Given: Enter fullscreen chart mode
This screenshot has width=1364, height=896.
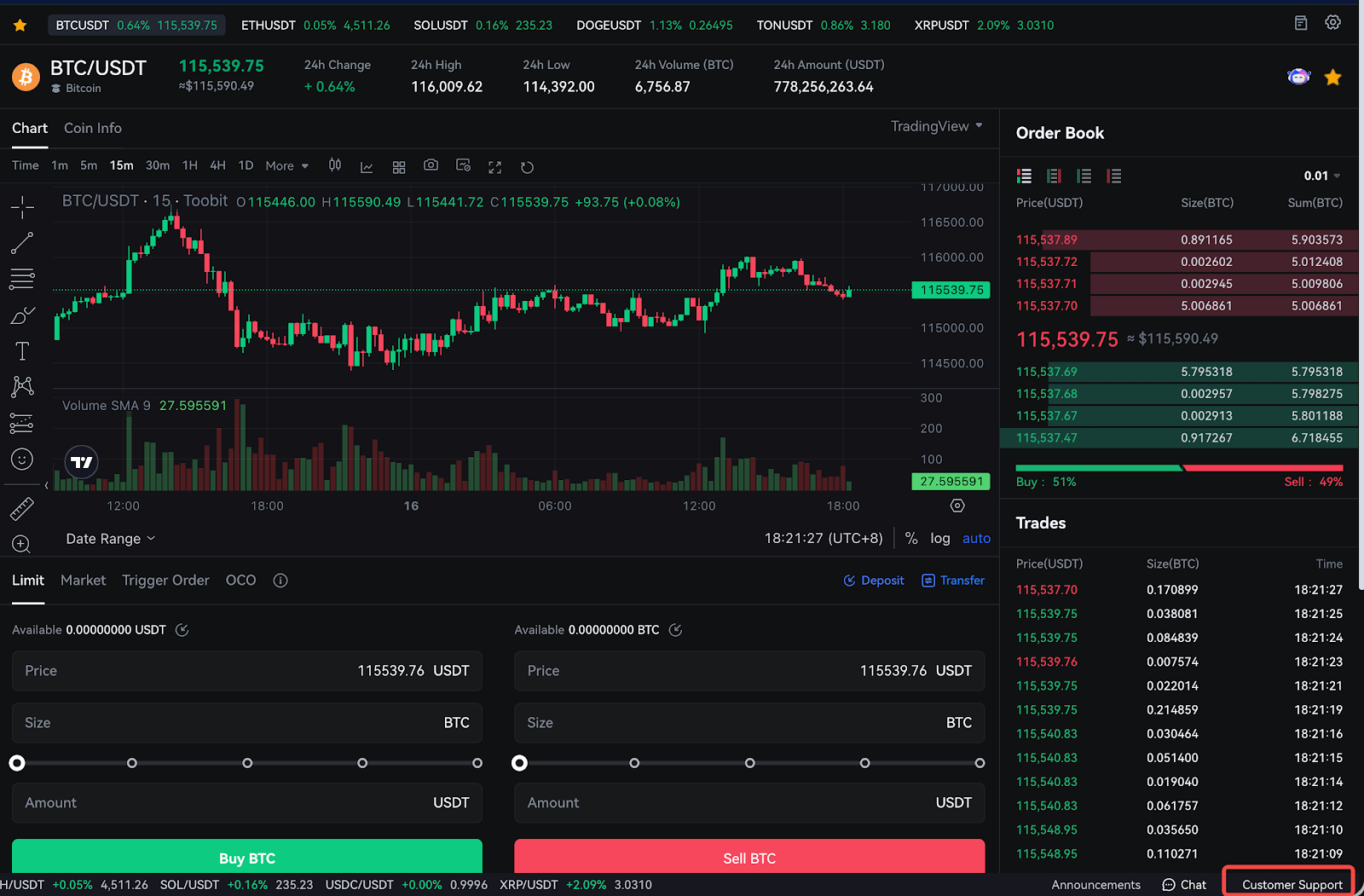Looking at the screenshot, I should (x=495, y=167).
